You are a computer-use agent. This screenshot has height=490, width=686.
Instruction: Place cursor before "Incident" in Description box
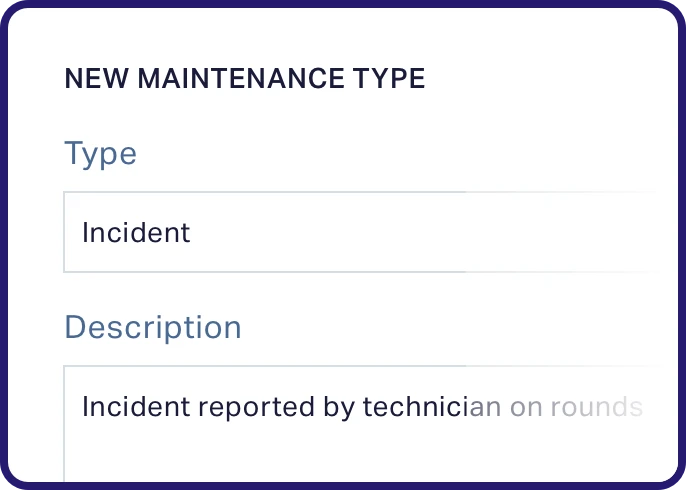82,407
